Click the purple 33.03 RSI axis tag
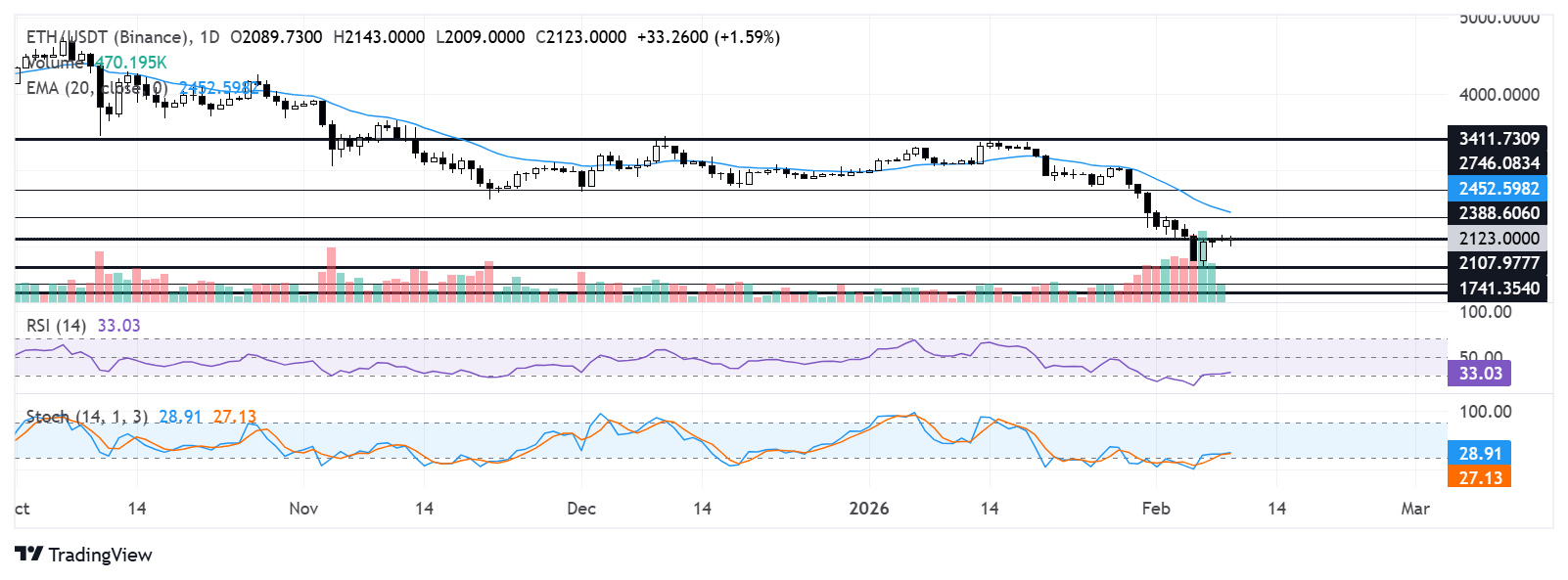The height and width of the screenshot is (580, 1568). (x=1479, y=374)
